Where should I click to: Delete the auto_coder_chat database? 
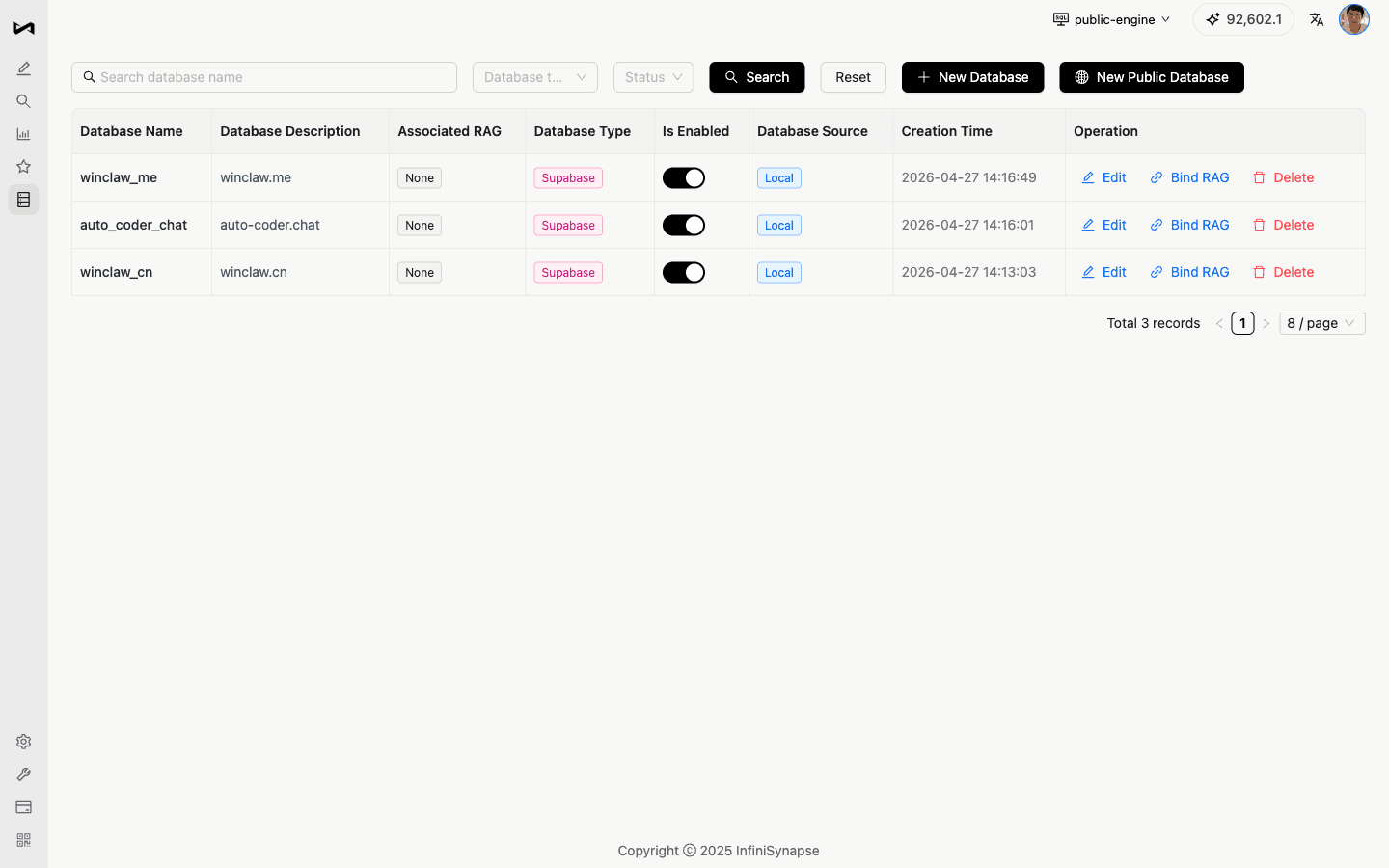point(1283,225)
